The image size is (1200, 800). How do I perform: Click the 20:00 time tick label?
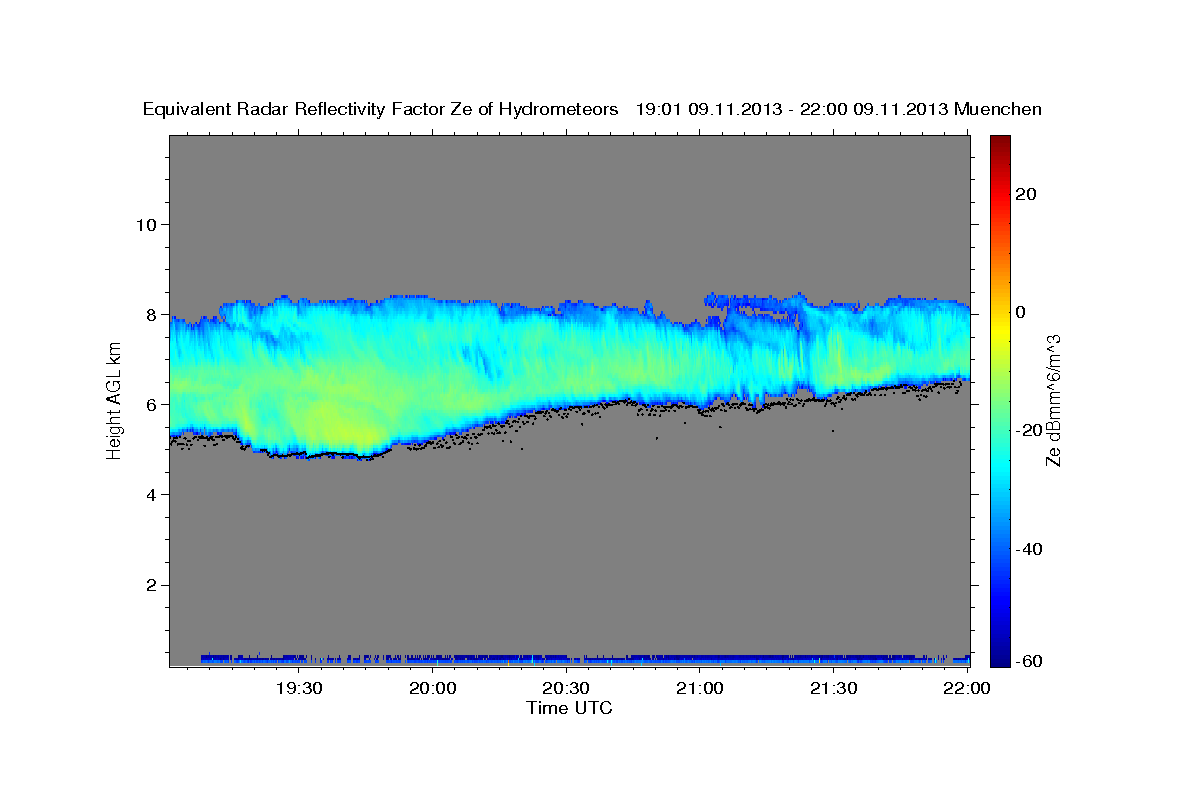[x=433, y=688]
